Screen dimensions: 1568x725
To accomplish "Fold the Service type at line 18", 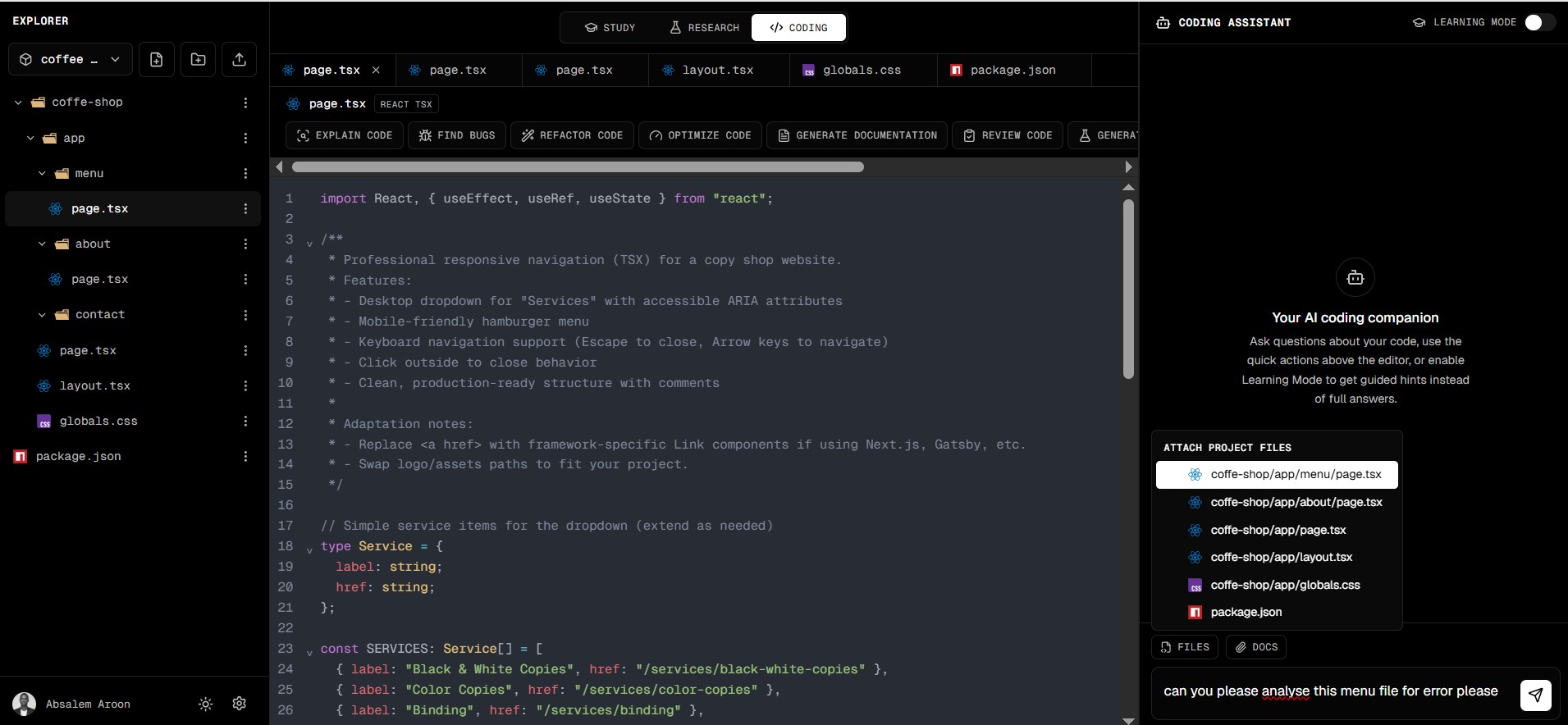I will pyautogui.click(x=309, y=550).
